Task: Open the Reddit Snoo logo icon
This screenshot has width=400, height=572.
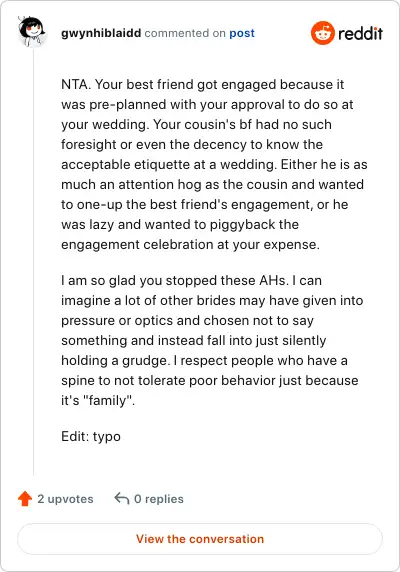Action: (322, 33)
